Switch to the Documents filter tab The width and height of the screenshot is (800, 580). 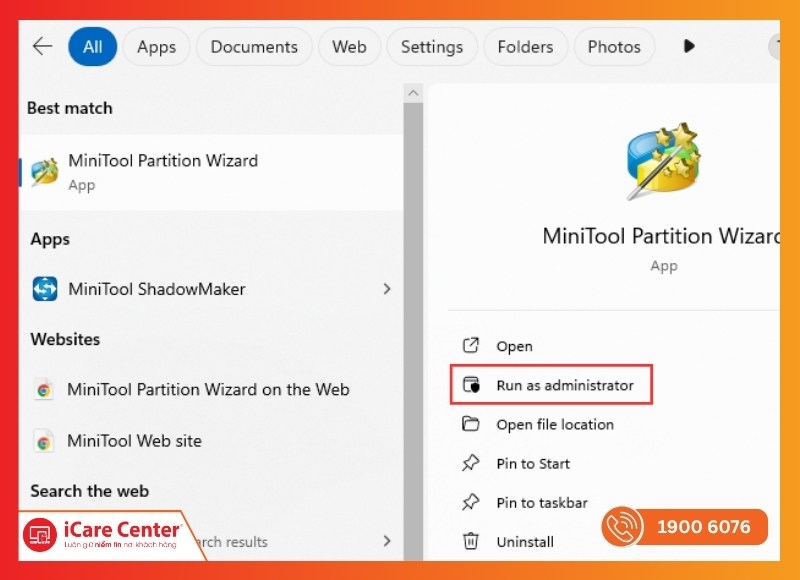point(254,47)
